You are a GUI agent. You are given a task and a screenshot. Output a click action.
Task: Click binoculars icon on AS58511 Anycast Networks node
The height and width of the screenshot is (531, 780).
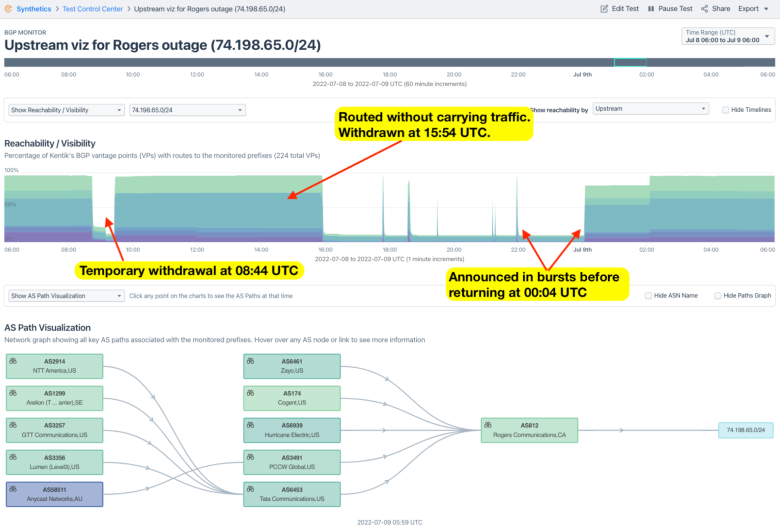[13, 489]
